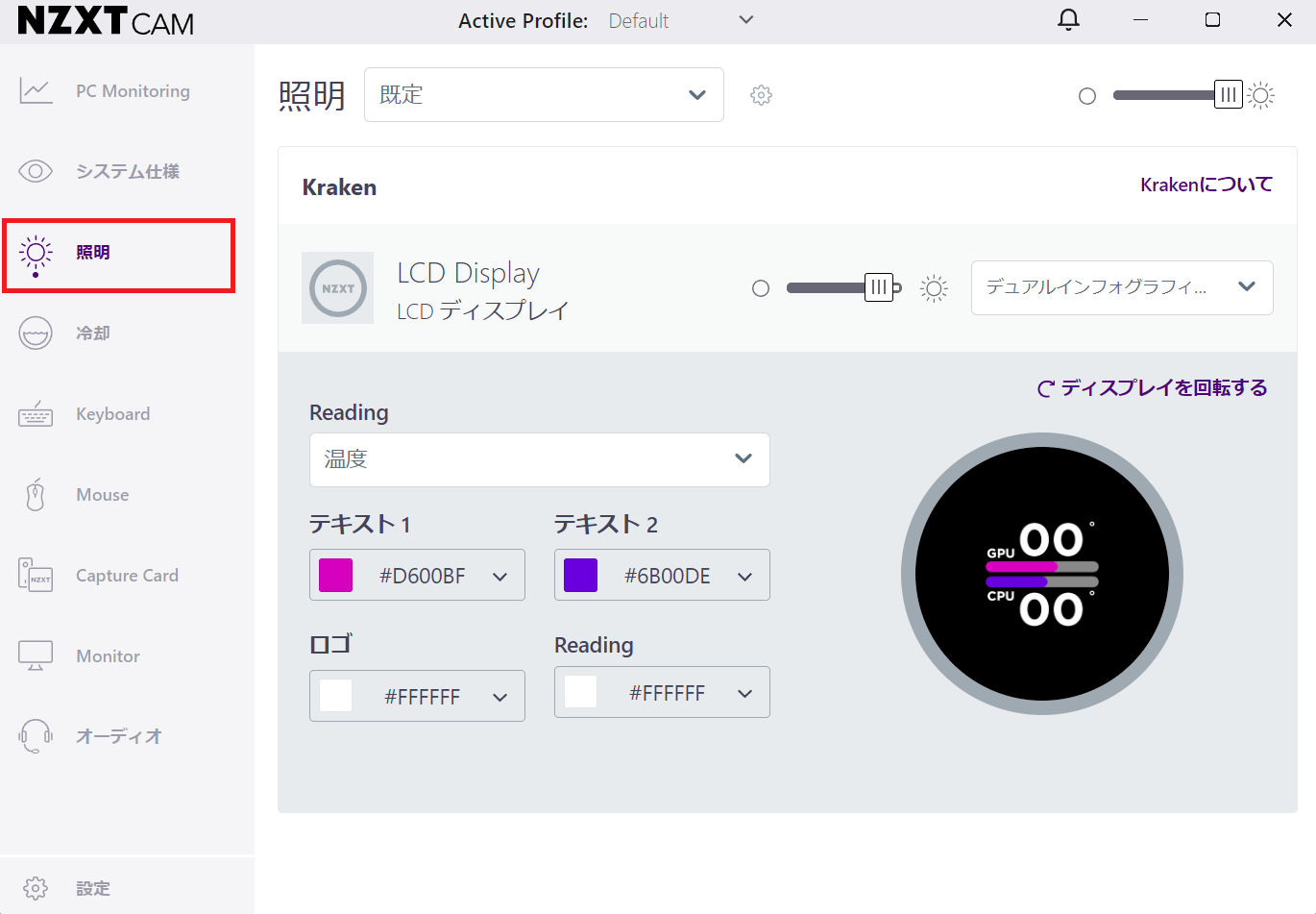
Task: Click the 冷却 cooling icon
Action: pyautogui.click(x=36, y=333)
